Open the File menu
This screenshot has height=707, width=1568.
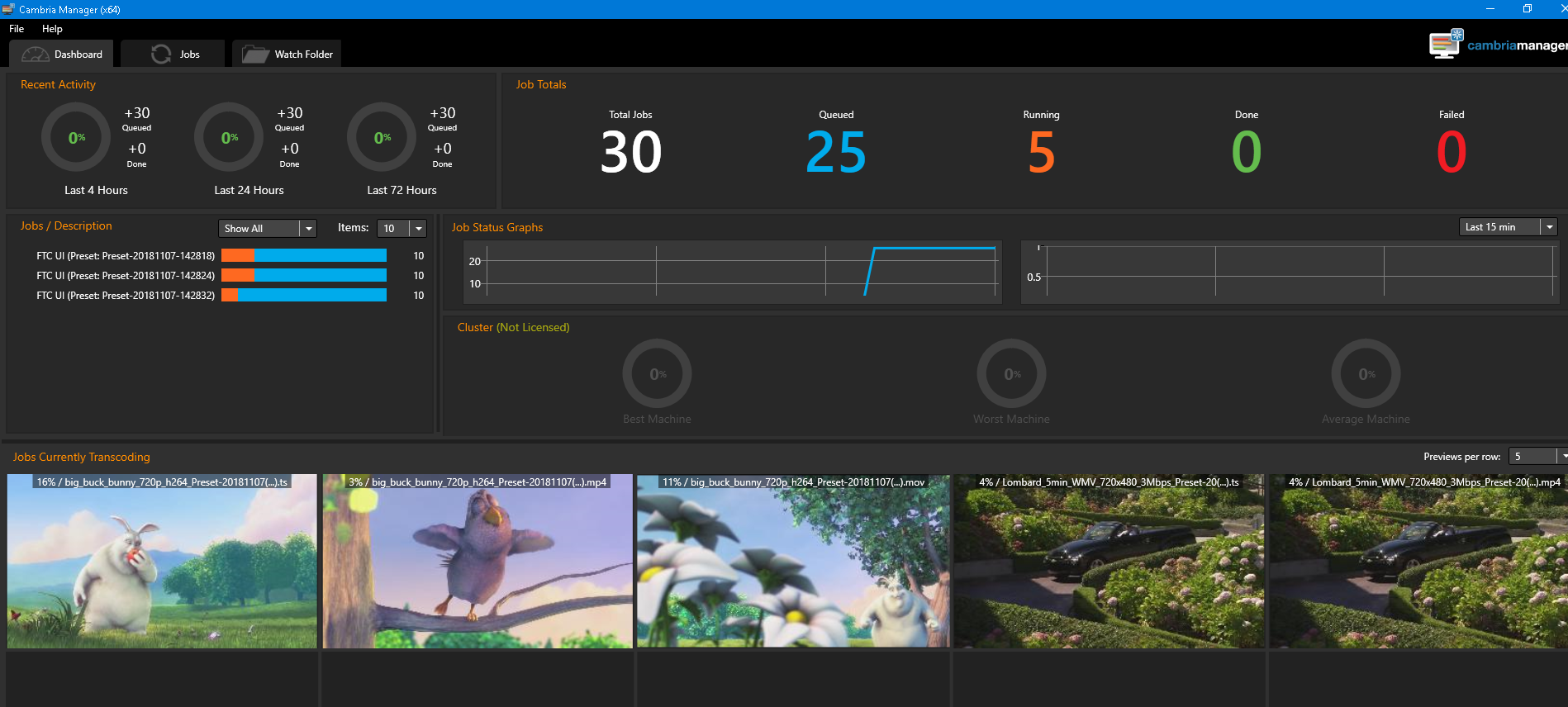[x=17, y=29]
